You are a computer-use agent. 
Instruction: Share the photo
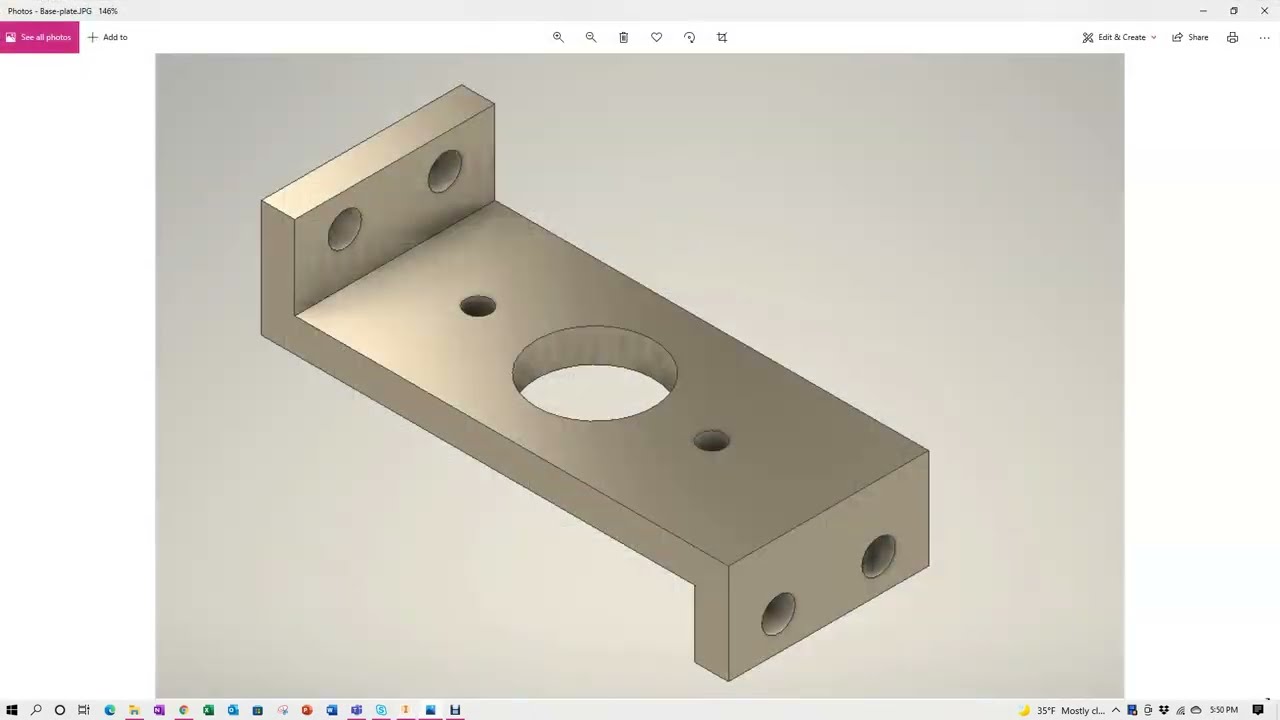pos(1190,37)
